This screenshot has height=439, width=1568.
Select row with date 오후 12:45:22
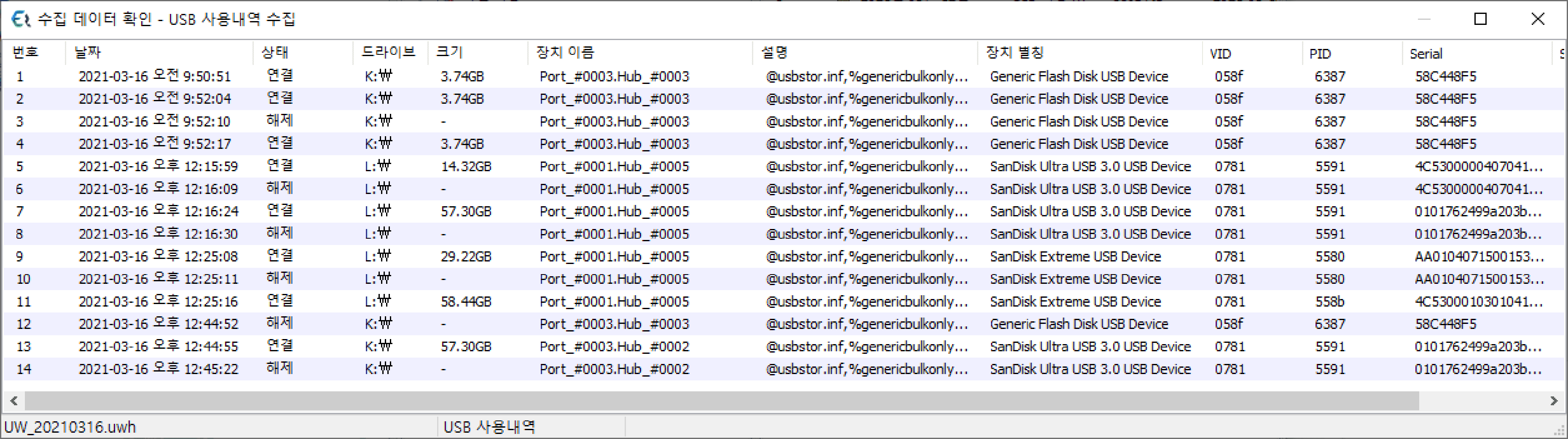pyautogui.click(x=784, y=369)
